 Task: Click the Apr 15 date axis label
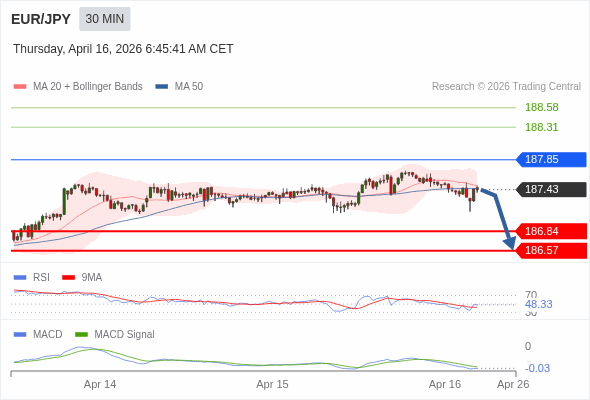click(272, 384)
